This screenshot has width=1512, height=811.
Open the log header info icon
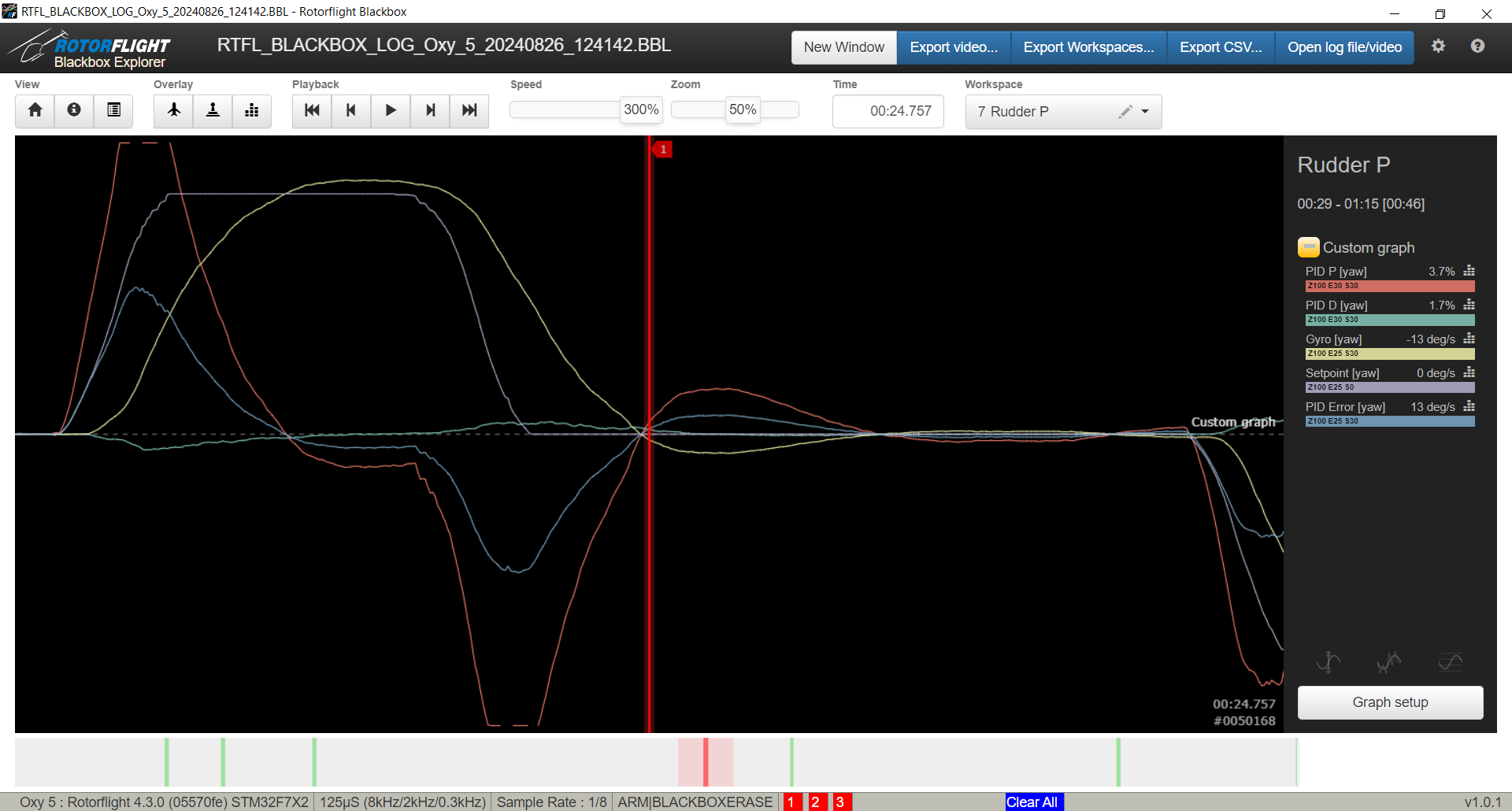(x=74, y=110)
